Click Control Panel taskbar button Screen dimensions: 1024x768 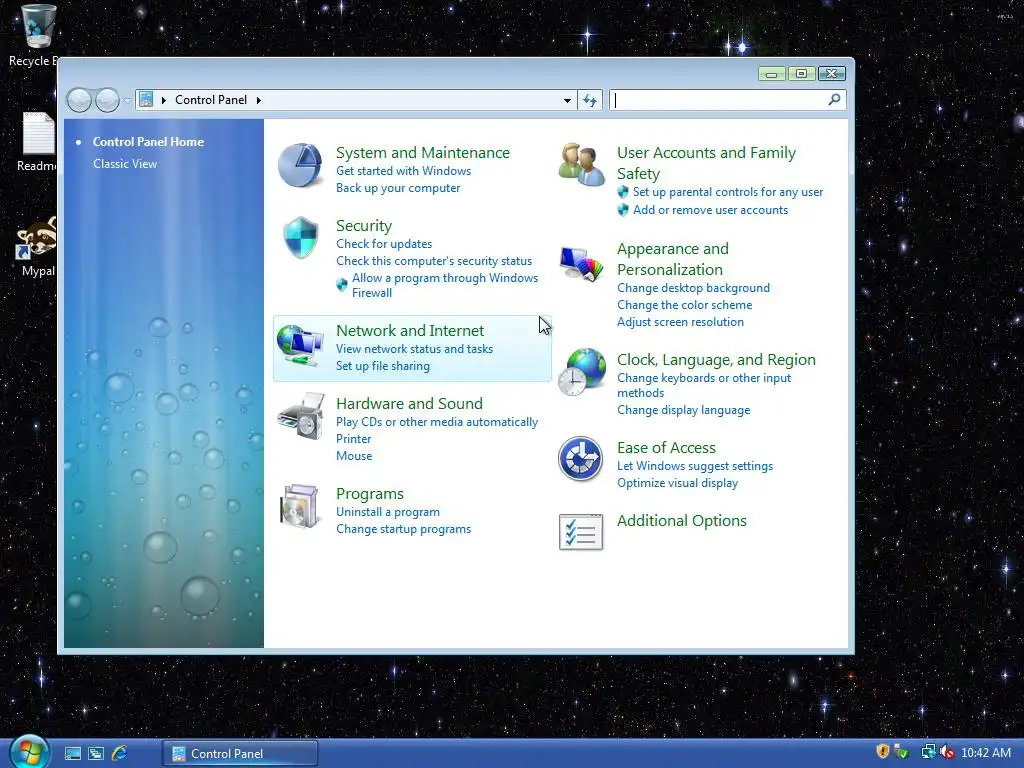pos(240,753)
